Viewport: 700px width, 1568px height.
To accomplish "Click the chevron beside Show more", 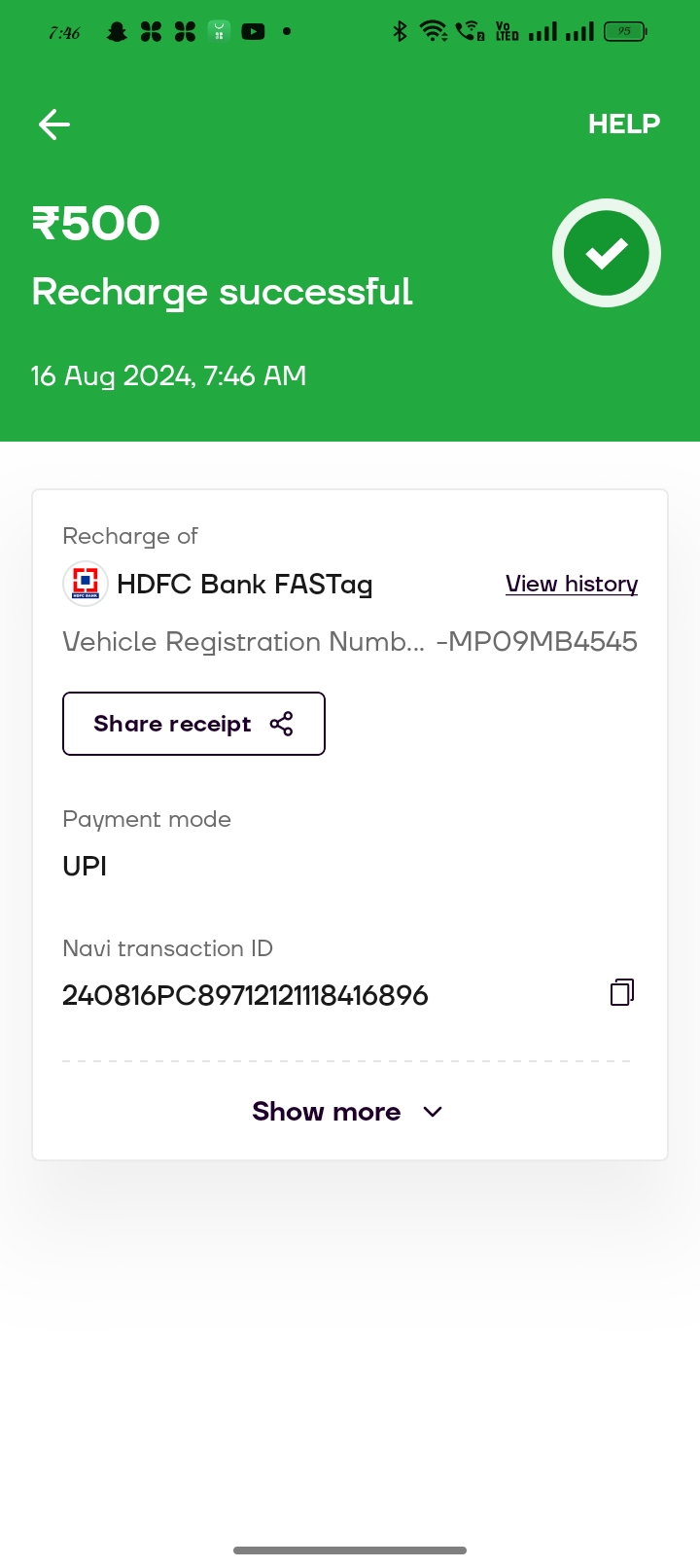I will [434, 1112].
